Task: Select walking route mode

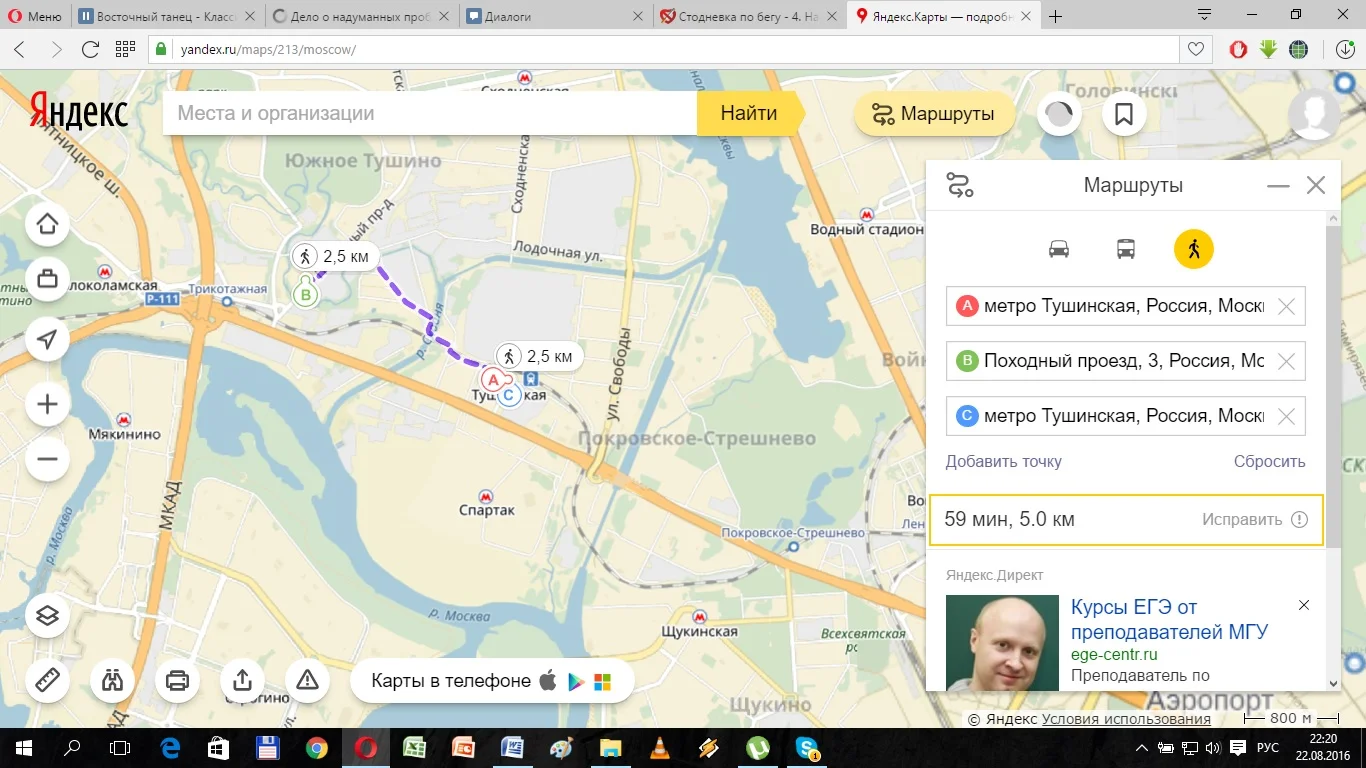Action: click(x=1193, y=249)
